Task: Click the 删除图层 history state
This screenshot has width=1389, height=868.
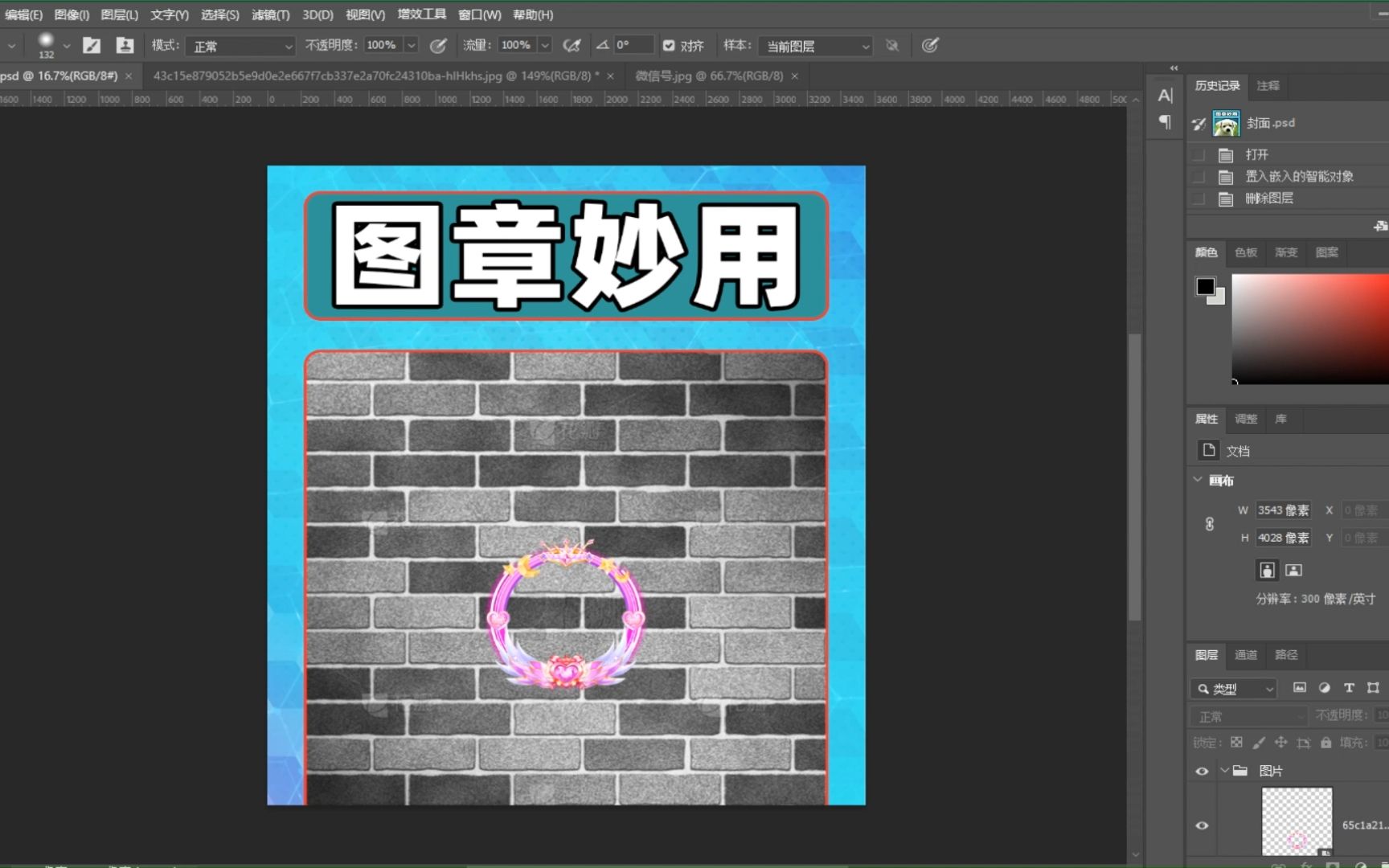Action: (x=1270, y=198)
